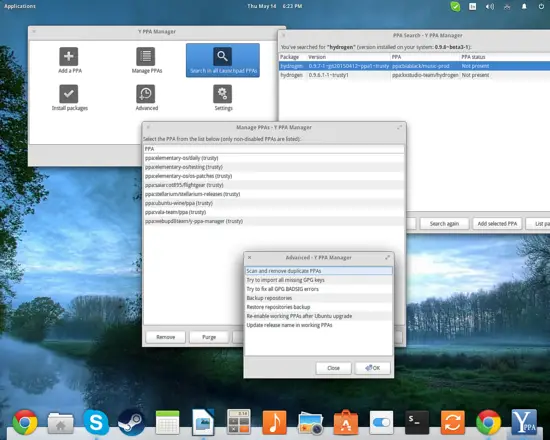Select Backup repositories in the Advanced list
Viewport: 550px width, 440px height.
pyautogui.click(x=318, y=298)
